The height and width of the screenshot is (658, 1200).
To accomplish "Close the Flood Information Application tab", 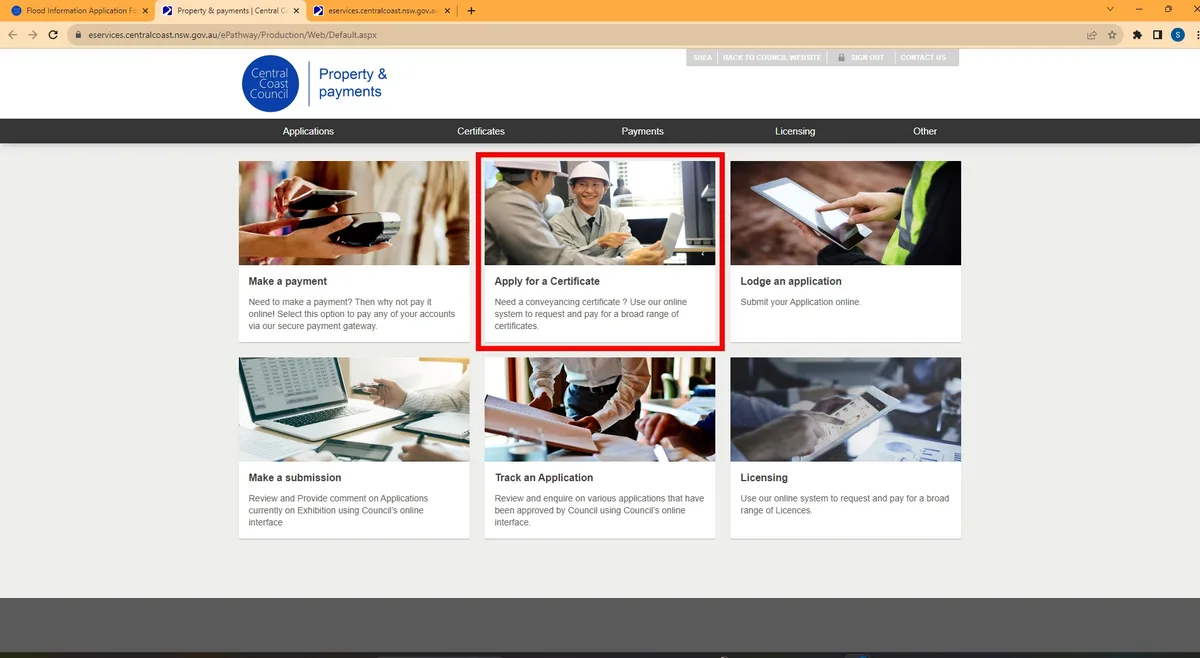I will [x=144, y=11].
